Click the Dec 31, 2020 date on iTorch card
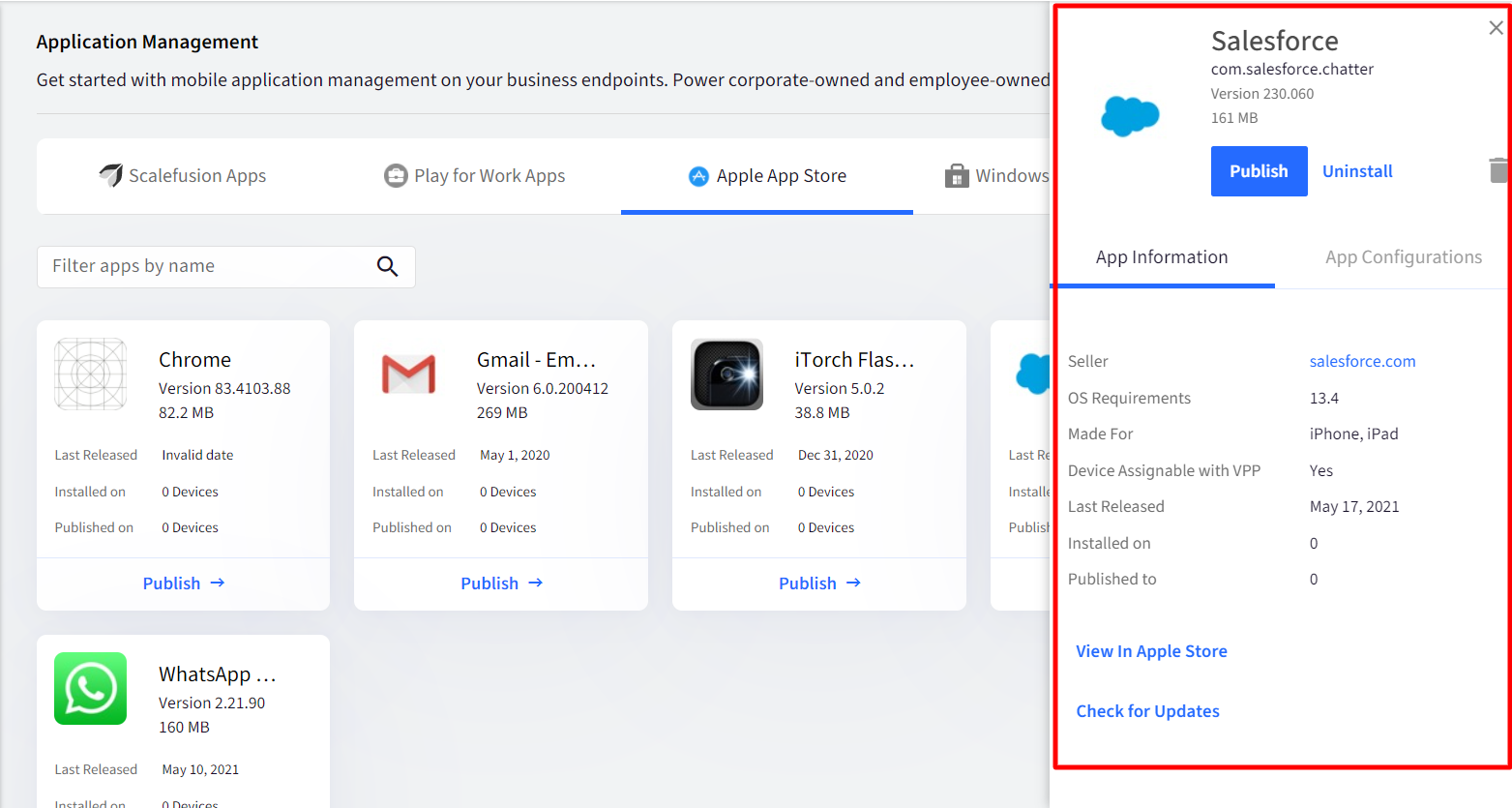This screenshot has height=808, width=1512. click(x=835, y=455)
